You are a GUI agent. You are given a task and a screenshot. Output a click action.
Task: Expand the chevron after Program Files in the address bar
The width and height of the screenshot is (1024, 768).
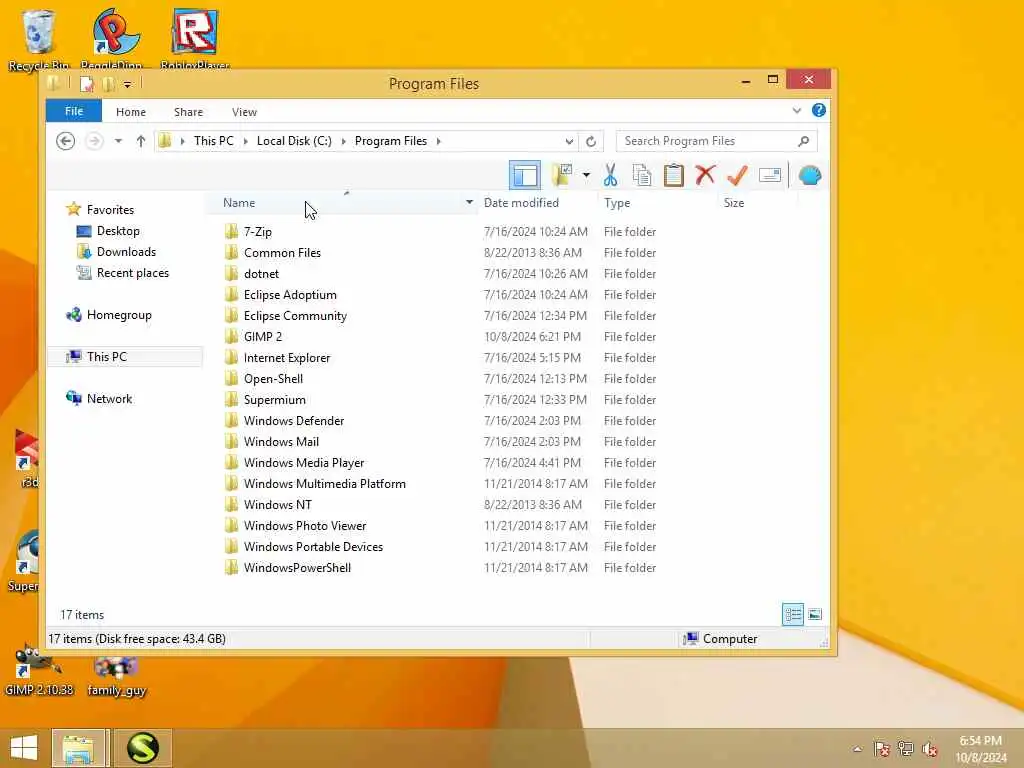(438, 141)
